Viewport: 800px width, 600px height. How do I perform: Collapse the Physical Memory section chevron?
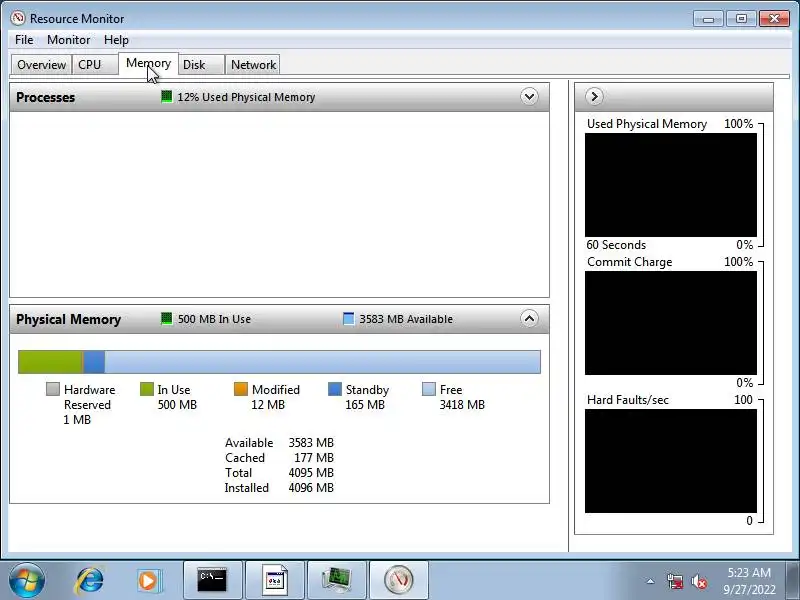pyautogui.click(x=529, y=318)
